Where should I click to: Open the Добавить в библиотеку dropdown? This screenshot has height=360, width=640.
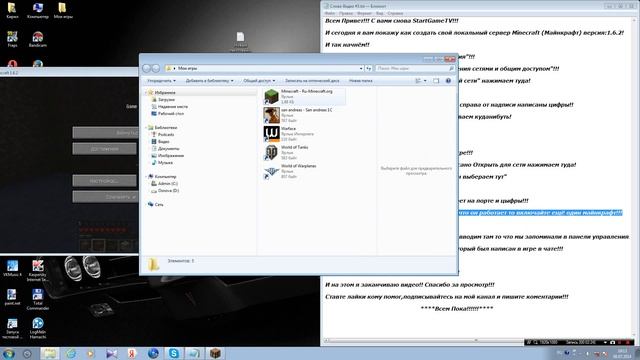(x=209, y=81)
